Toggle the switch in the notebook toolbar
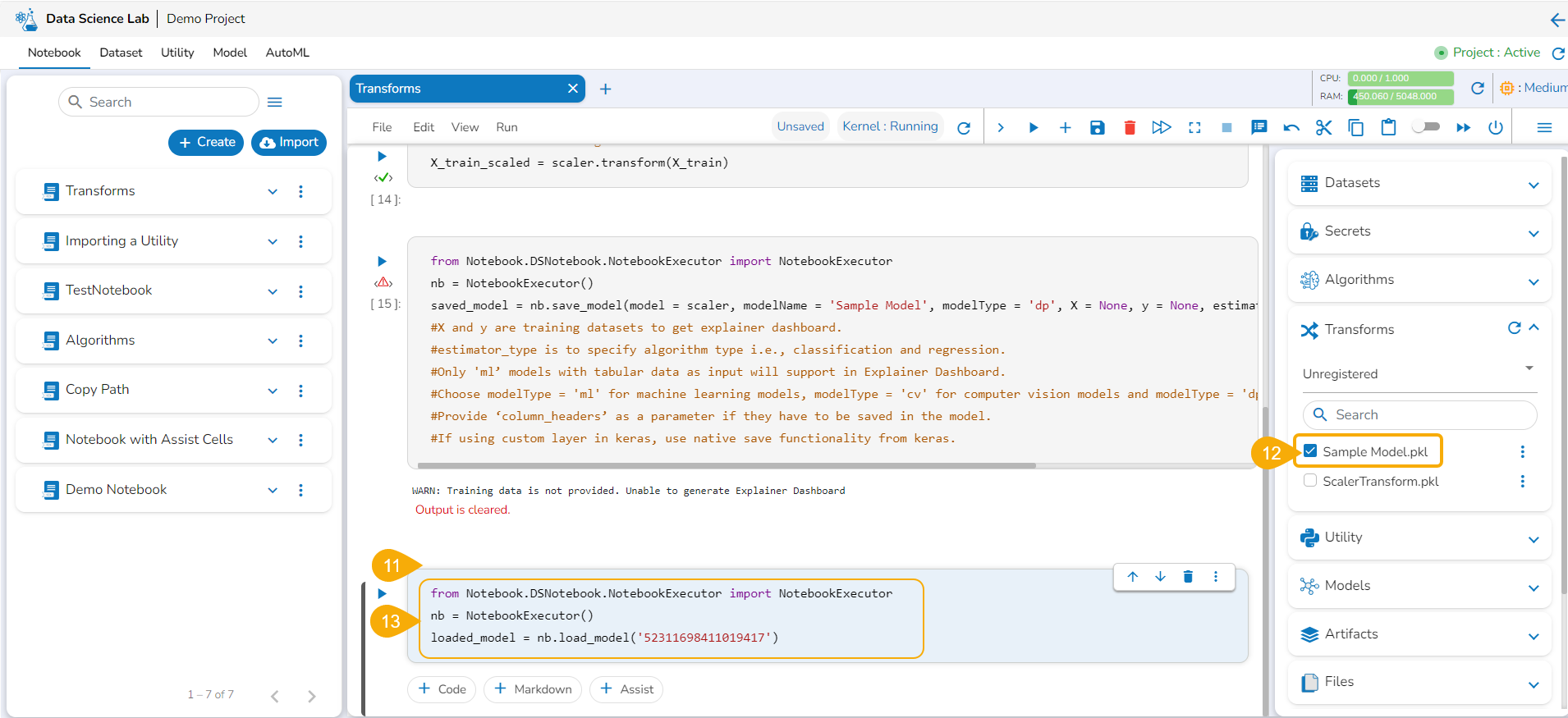1568x718 pixels. [x=1426, y=127]
